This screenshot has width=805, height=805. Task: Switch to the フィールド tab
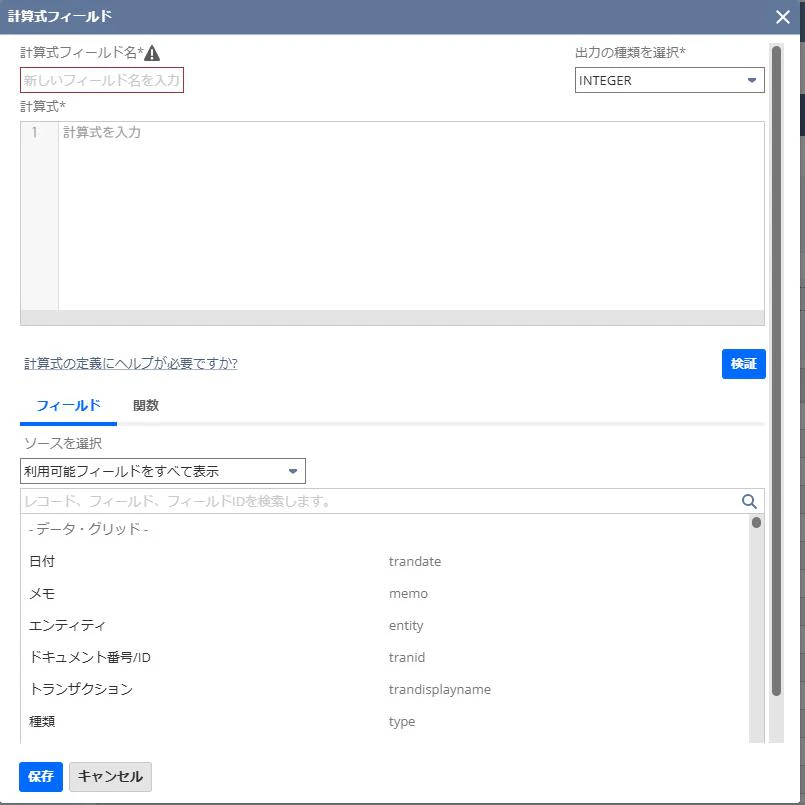click(68, 406)
